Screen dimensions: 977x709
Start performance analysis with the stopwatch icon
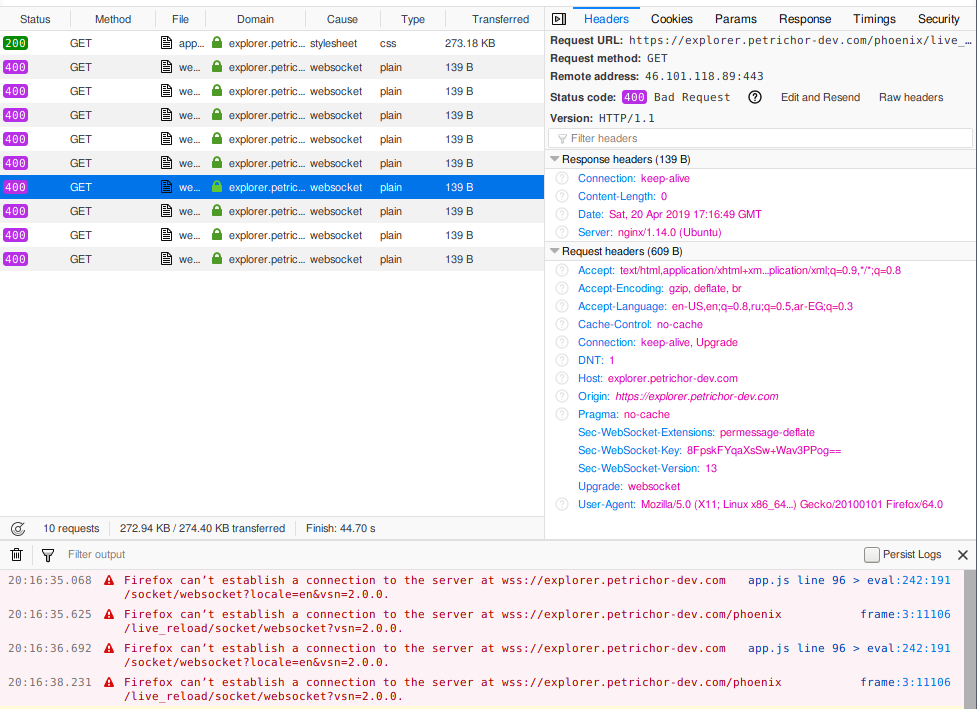pos(16,528)
